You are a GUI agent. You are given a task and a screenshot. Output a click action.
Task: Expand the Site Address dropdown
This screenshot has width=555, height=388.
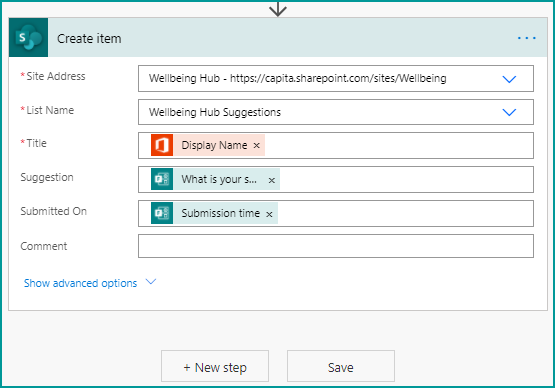[509, 79]
